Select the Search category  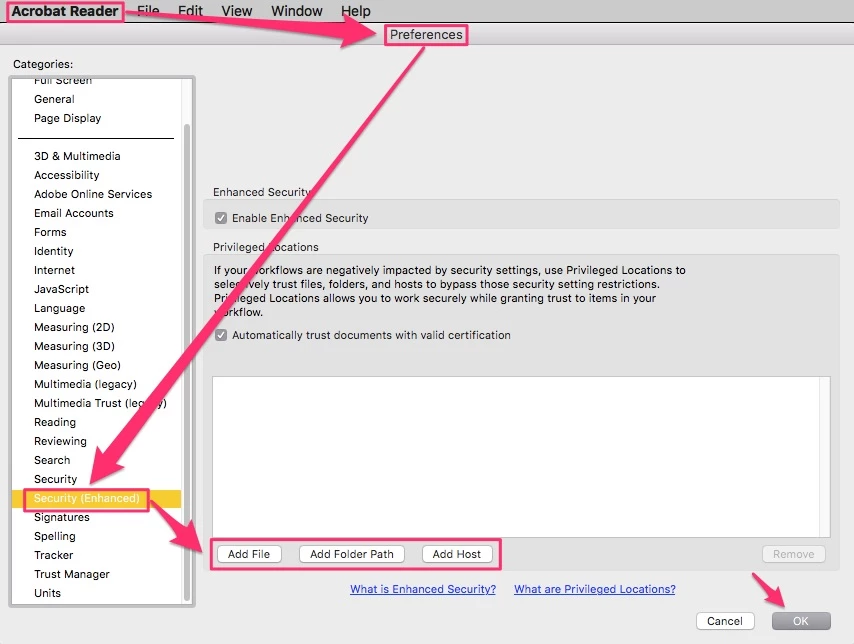pyautogui.click(x=52, y=460)
